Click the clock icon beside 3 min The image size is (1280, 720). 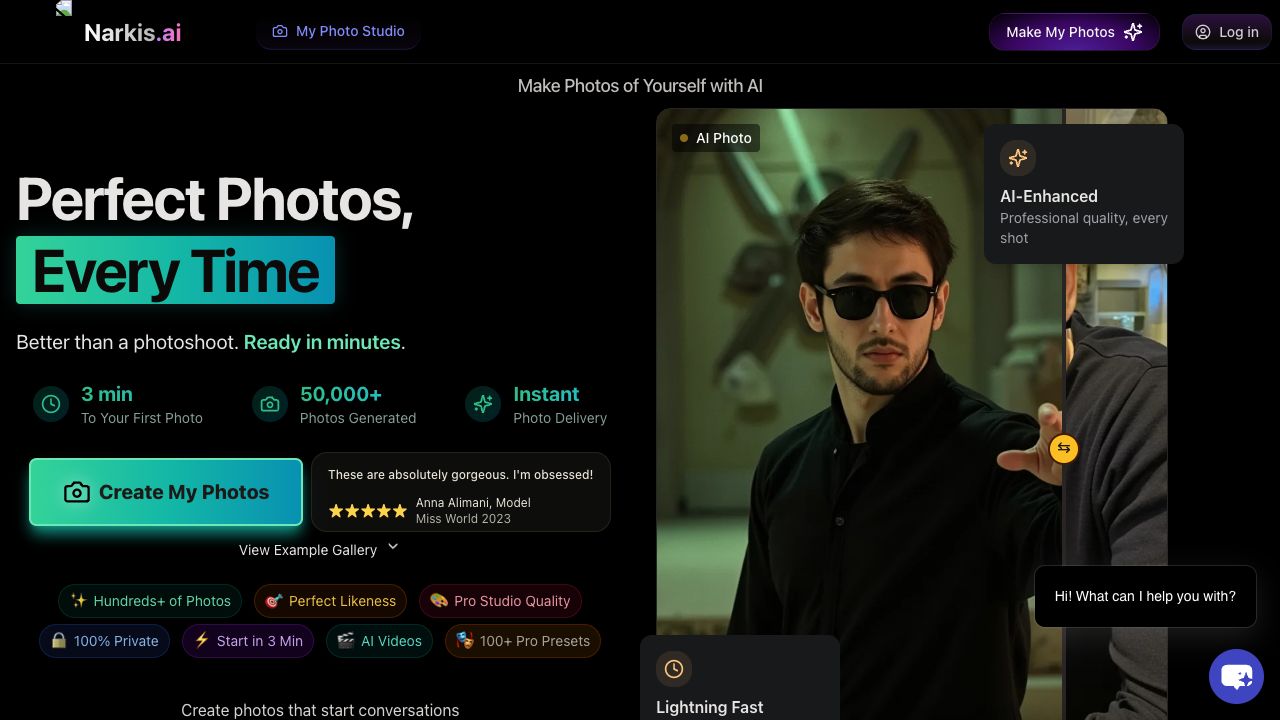point(51,404)
